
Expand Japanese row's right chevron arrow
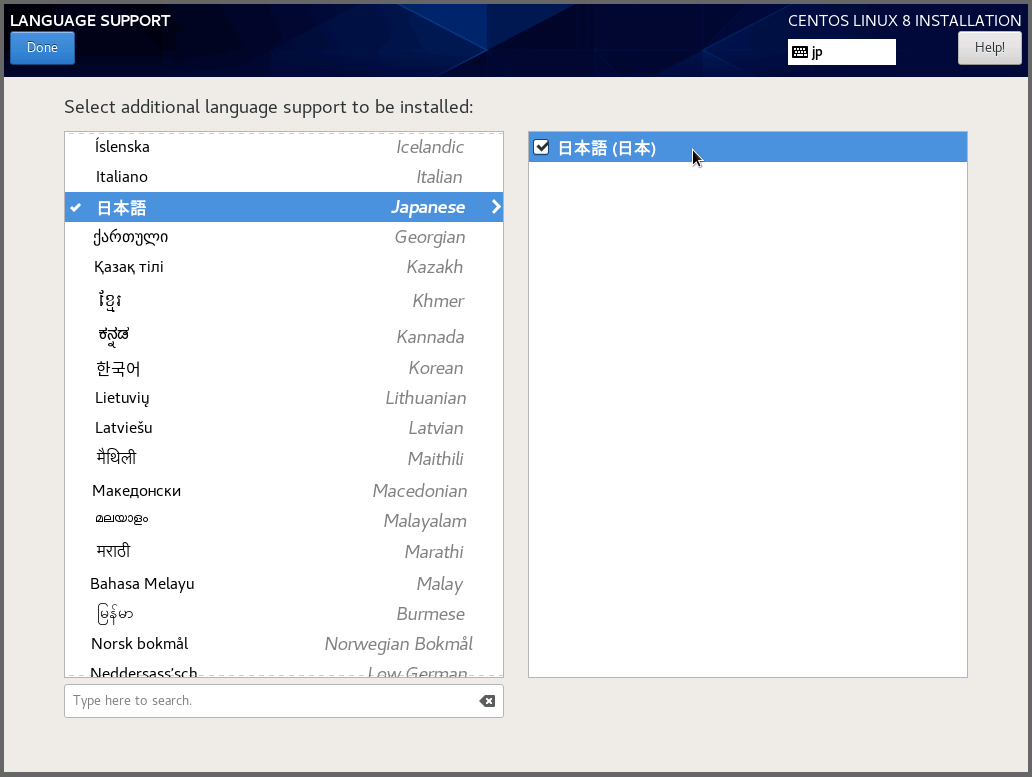495,207
